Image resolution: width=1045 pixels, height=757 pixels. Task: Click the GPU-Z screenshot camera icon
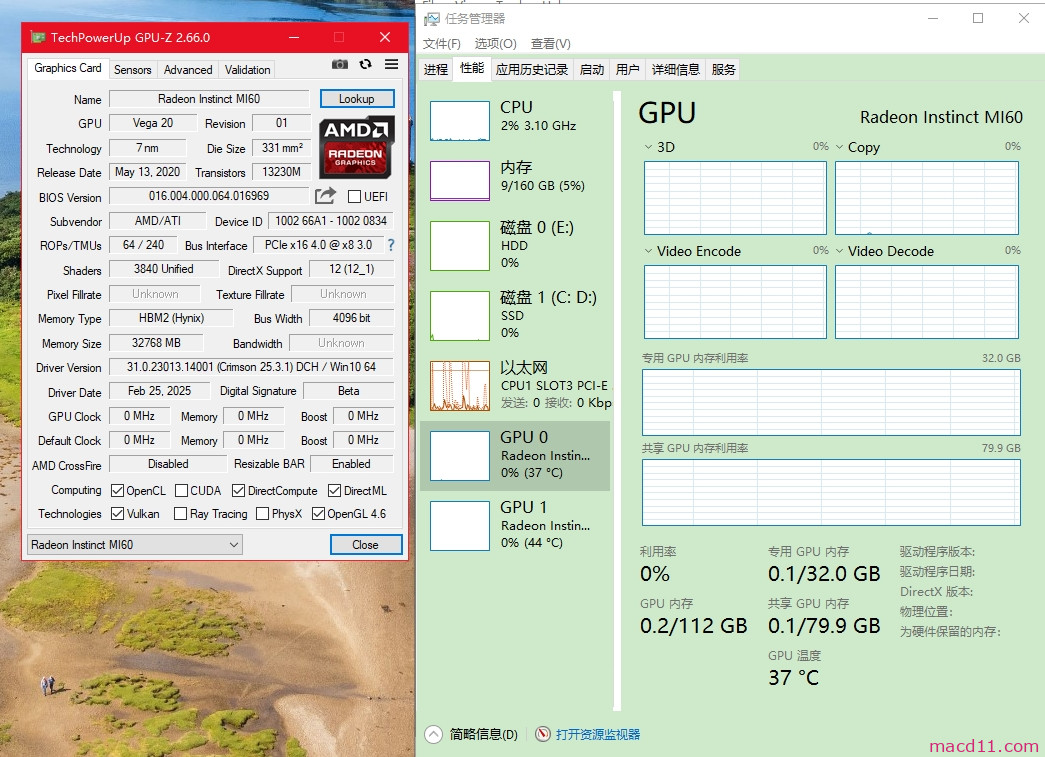340,64
